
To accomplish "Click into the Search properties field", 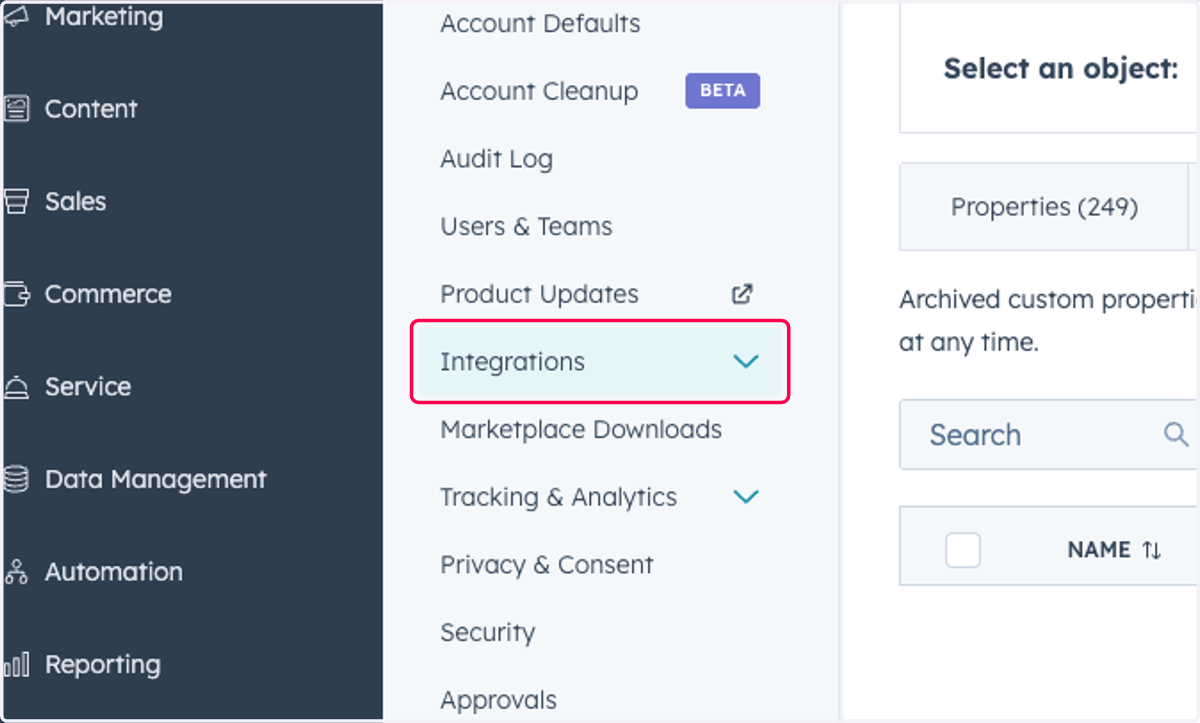I will pos(1049,434).
